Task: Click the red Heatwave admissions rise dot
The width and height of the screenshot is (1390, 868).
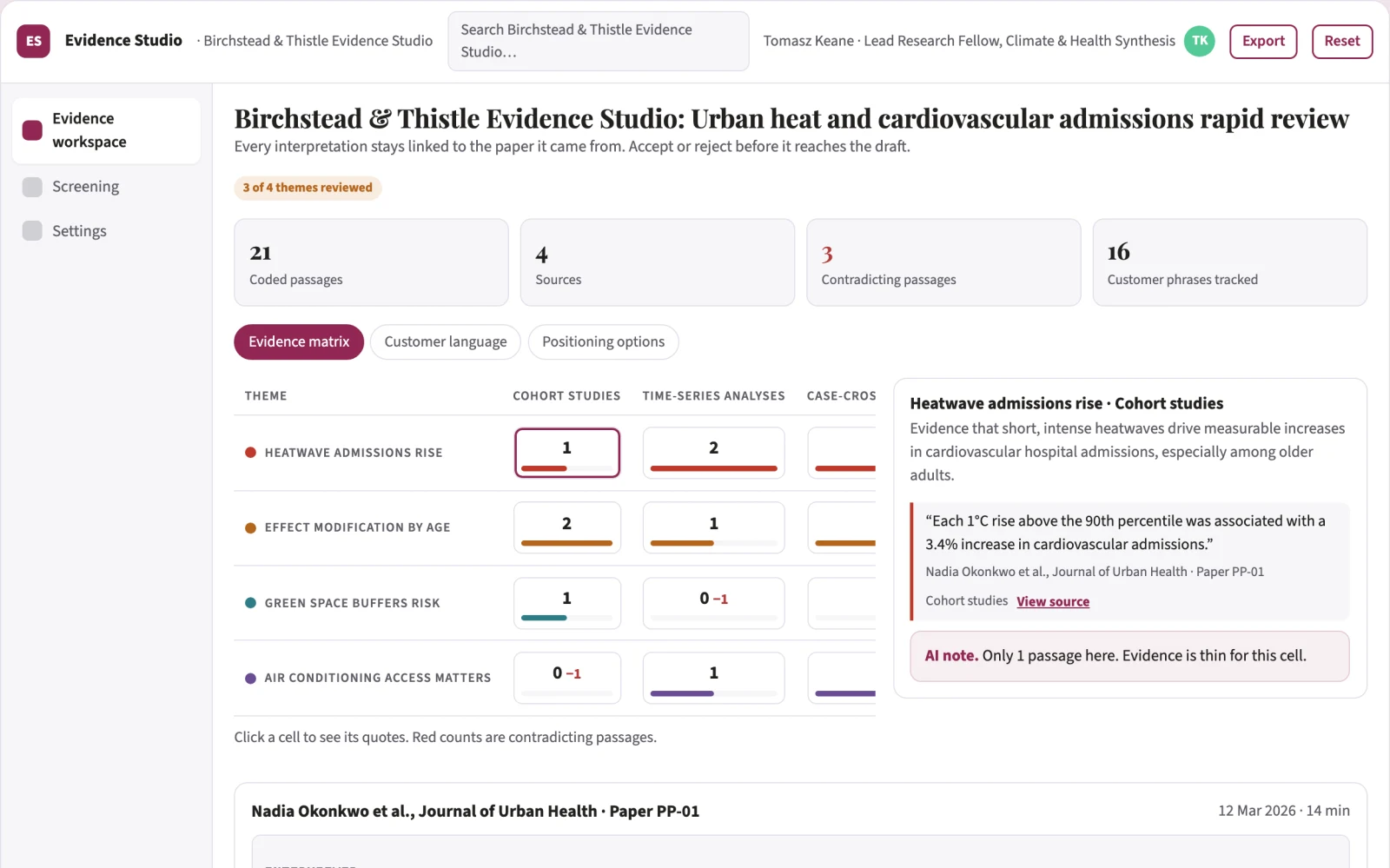Action: [x=250, y=453]
